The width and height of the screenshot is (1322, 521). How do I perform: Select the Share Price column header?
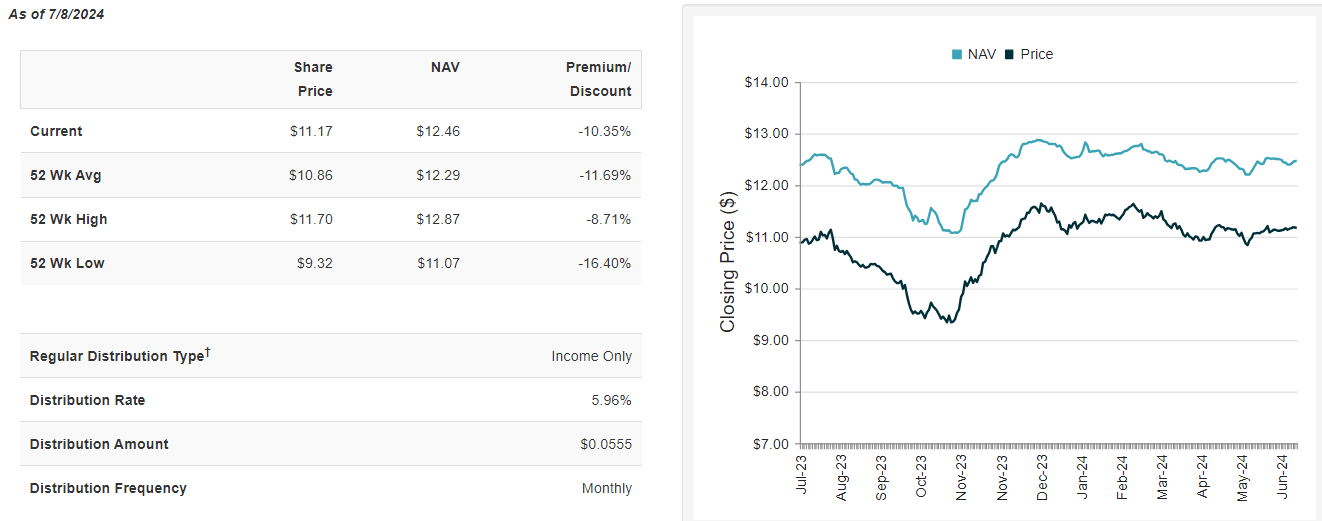(313, 79)
